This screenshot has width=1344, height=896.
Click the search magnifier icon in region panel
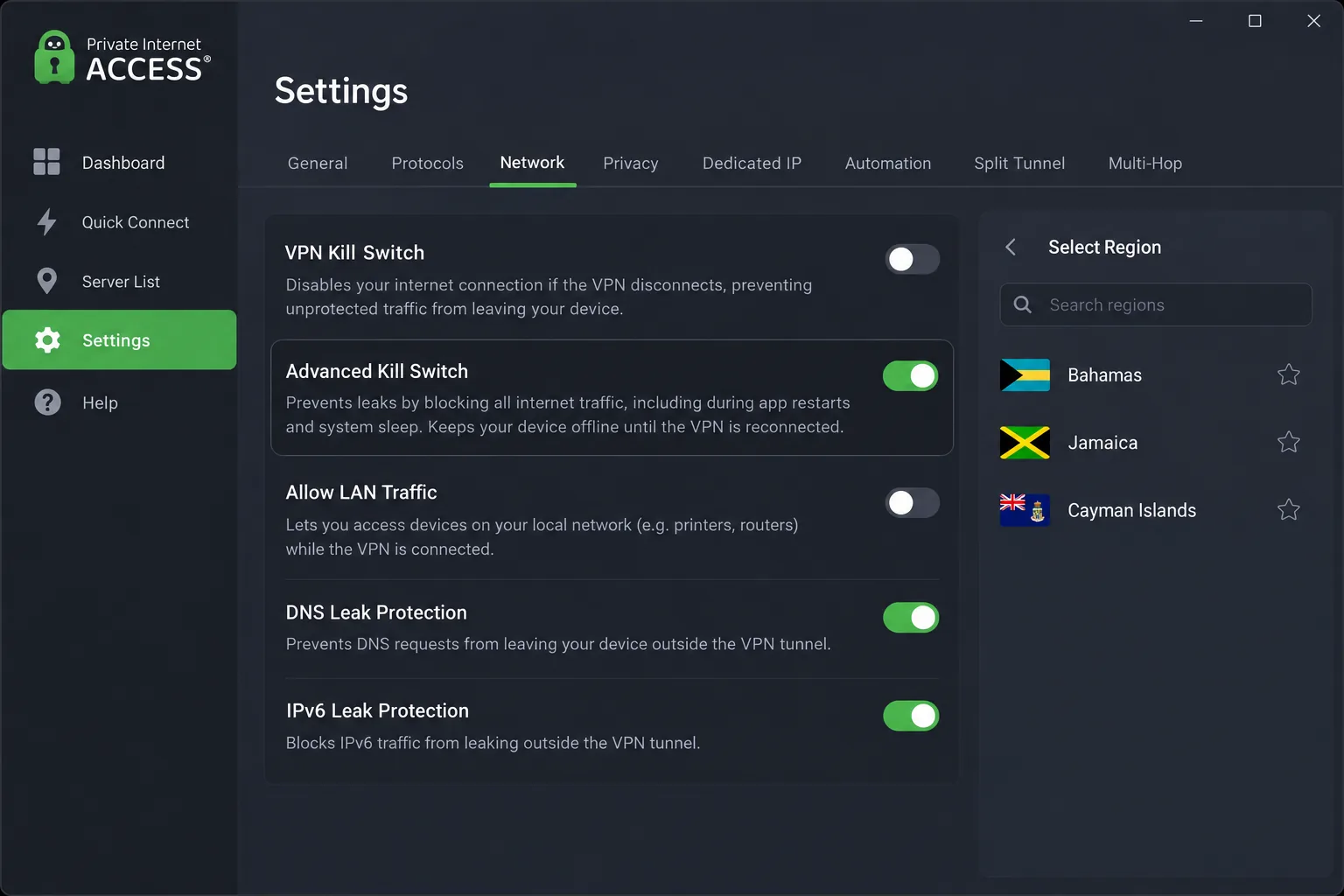coord(1022,304)
